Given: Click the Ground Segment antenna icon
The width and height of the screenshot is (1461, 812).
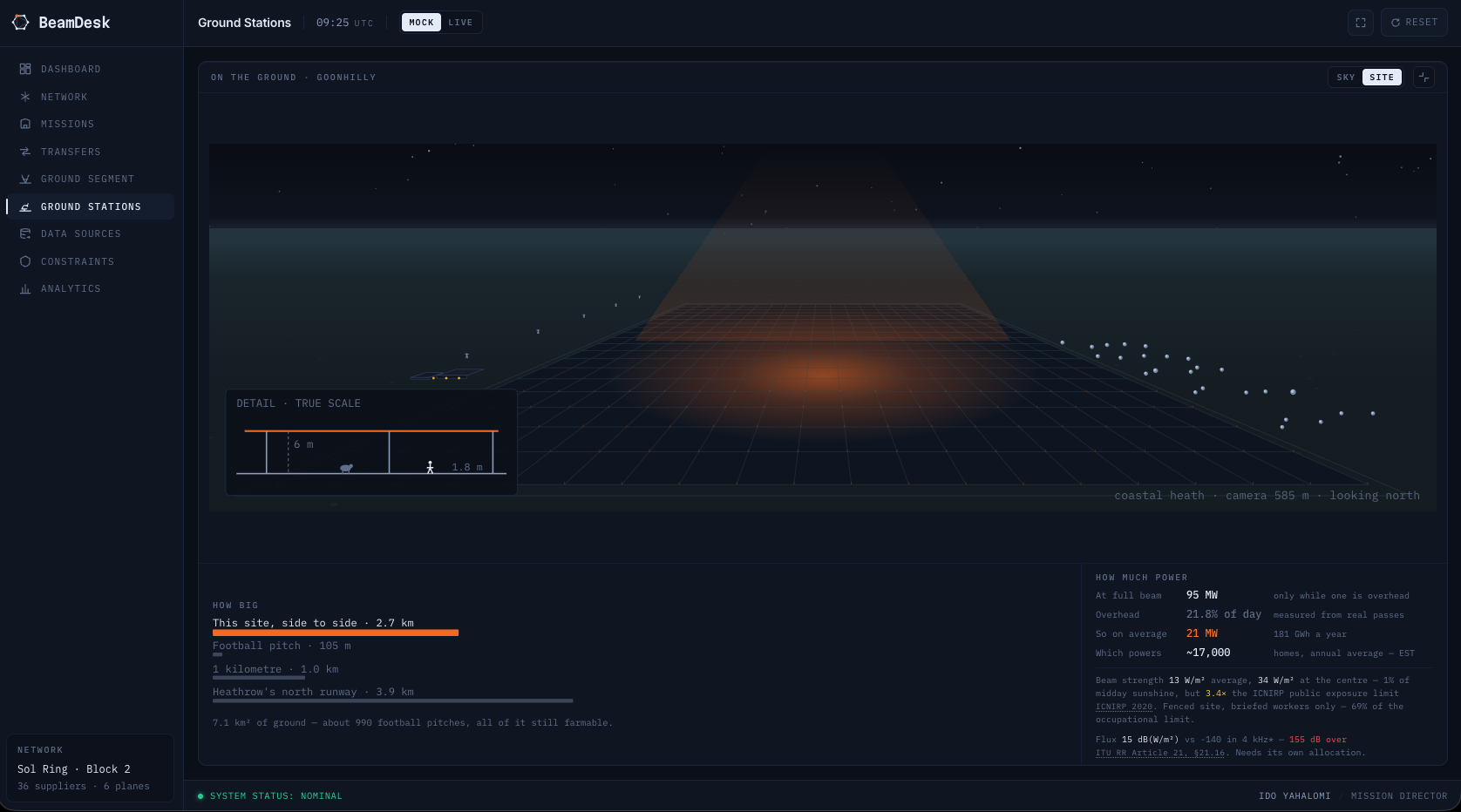Looking at the screenshot, I should click(x=25, y=179).
